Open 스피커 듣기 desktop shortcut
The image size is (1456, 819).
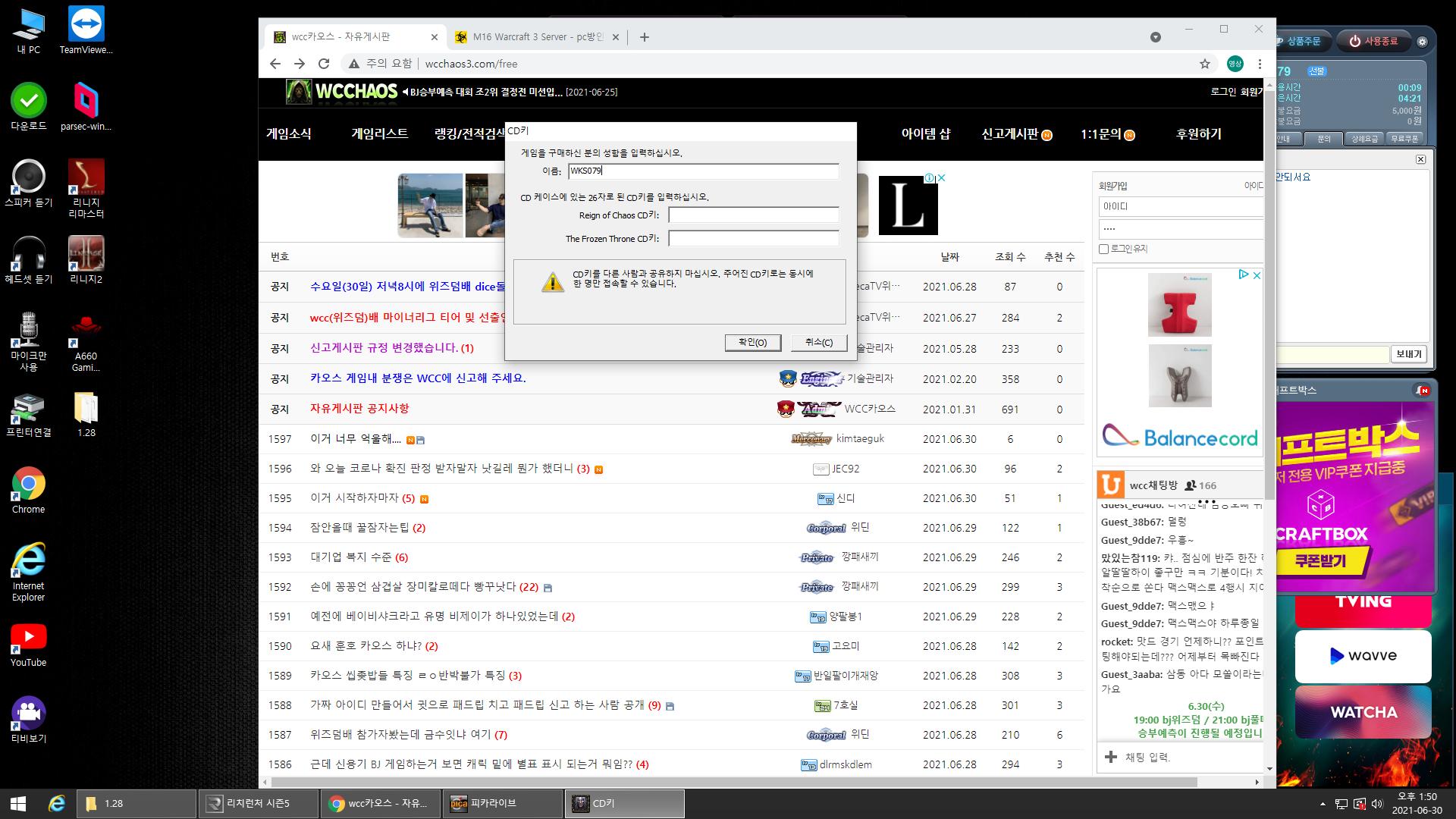coord(29,184)
